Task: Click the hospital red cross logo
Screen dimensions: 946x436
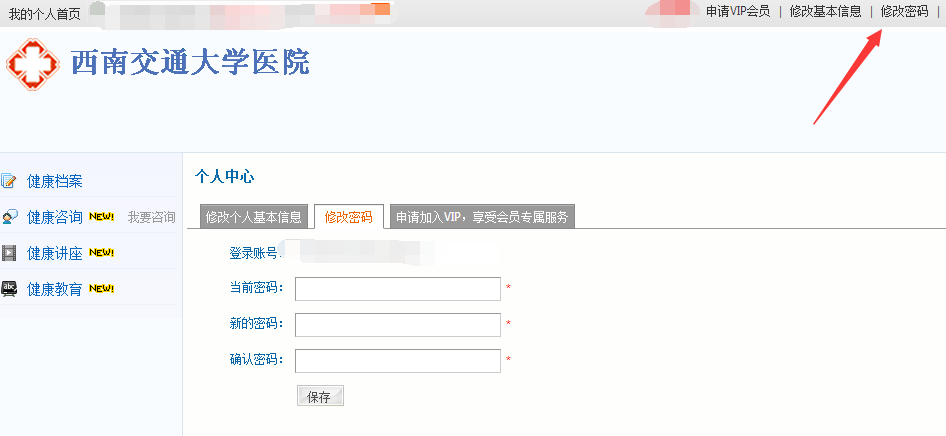Action: coord(33,64)
